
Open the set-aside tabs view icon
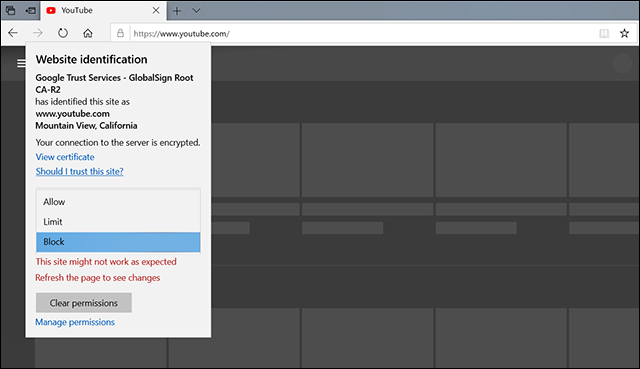pyautogui.click(x=11, y=11)
